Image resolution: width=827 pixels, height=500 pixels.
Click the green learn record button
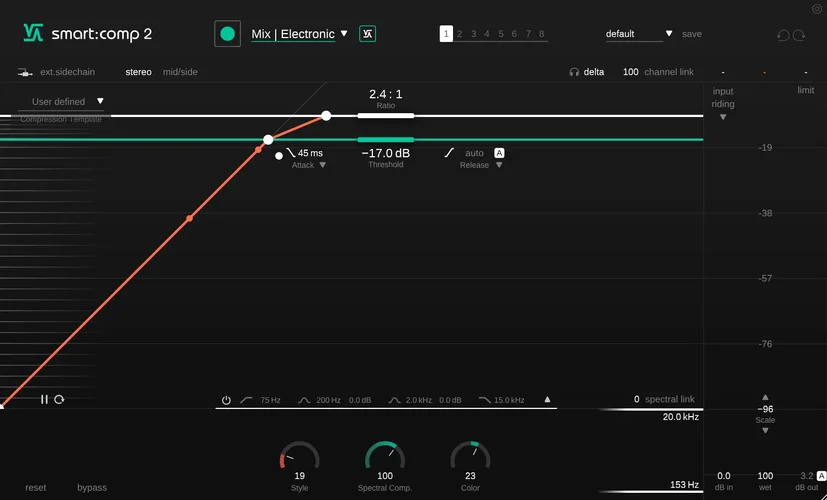[227, 34]
